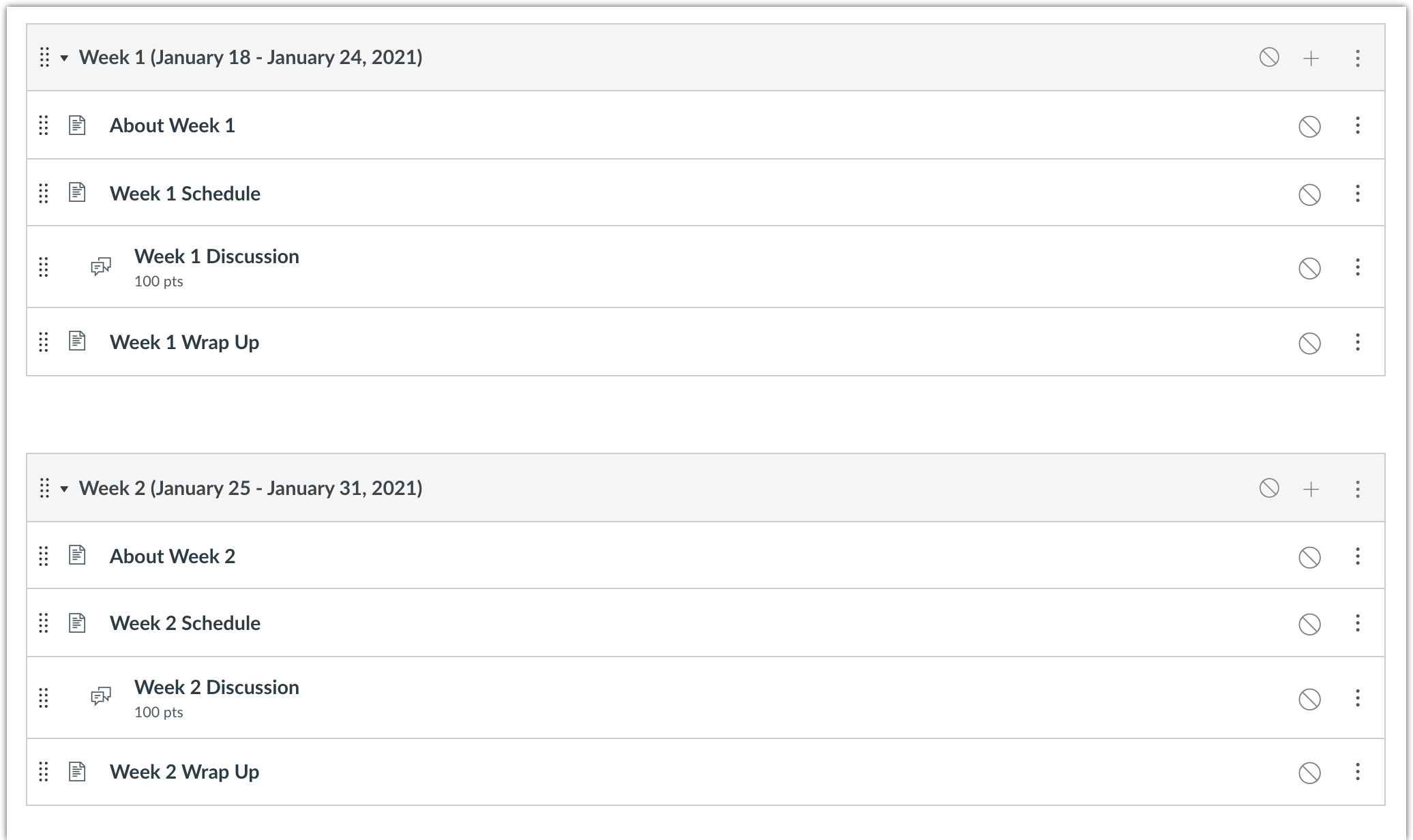Image resolution: width=1413 pixels, height=840 pixels.
Task: Click the page icon next to Week 2 Schedule
Action: tap(78, 623)
